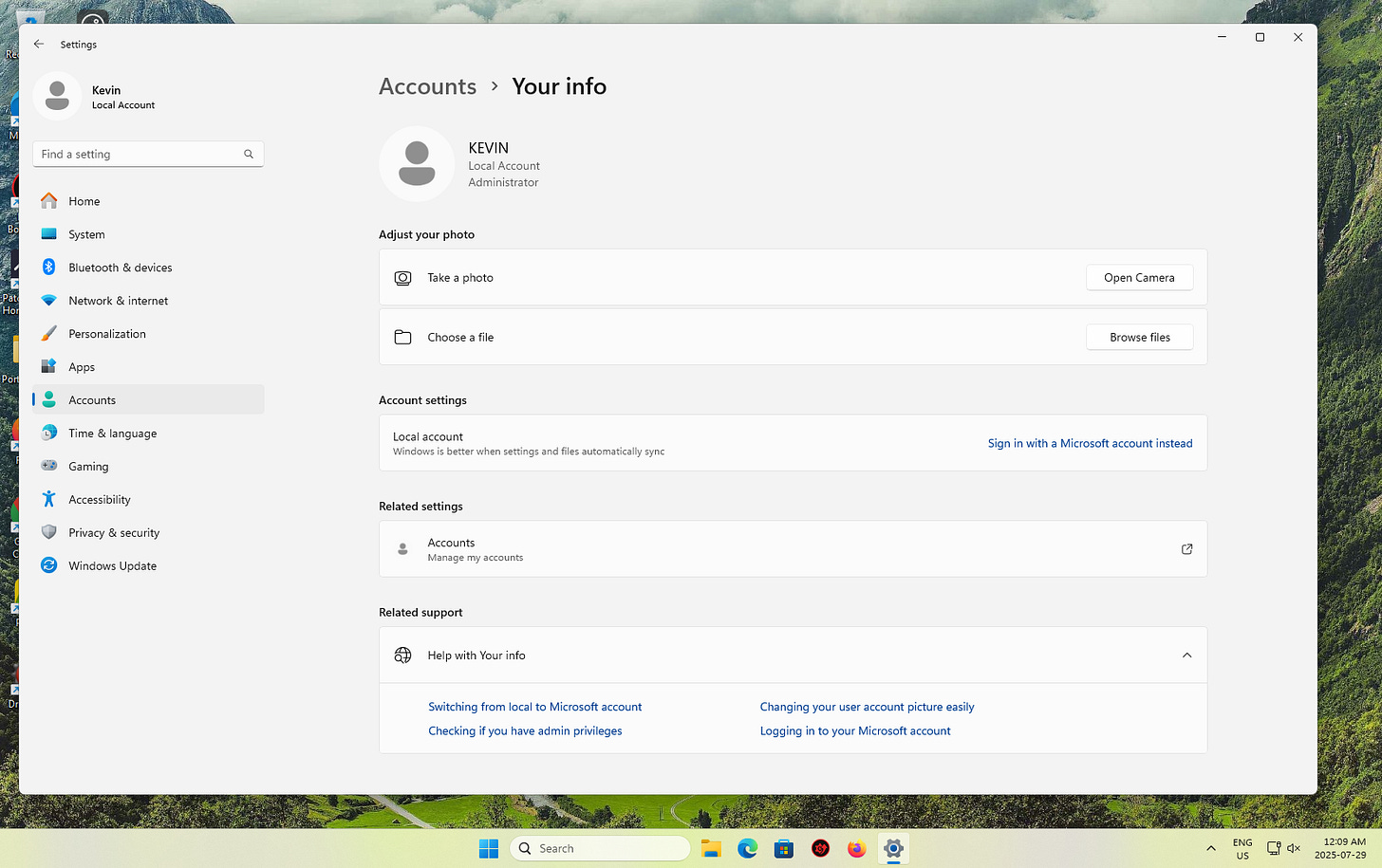Open the clock showing 12:09 AM
This screenshot has width=1382, height=868.
(1341, 848)
